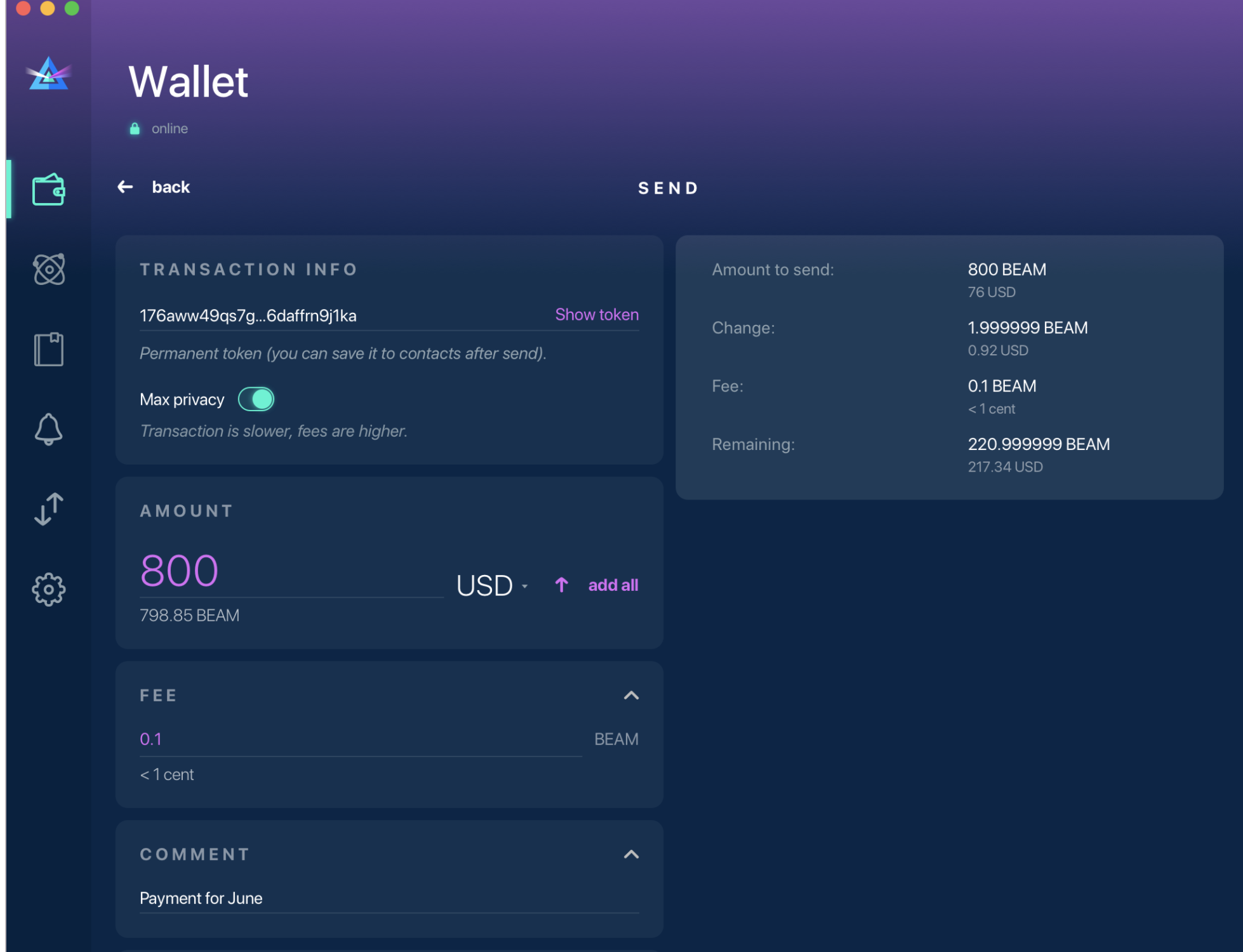Open the Wallet section in sidebar
Screen dimensions: 1243x952
(48, 188)
